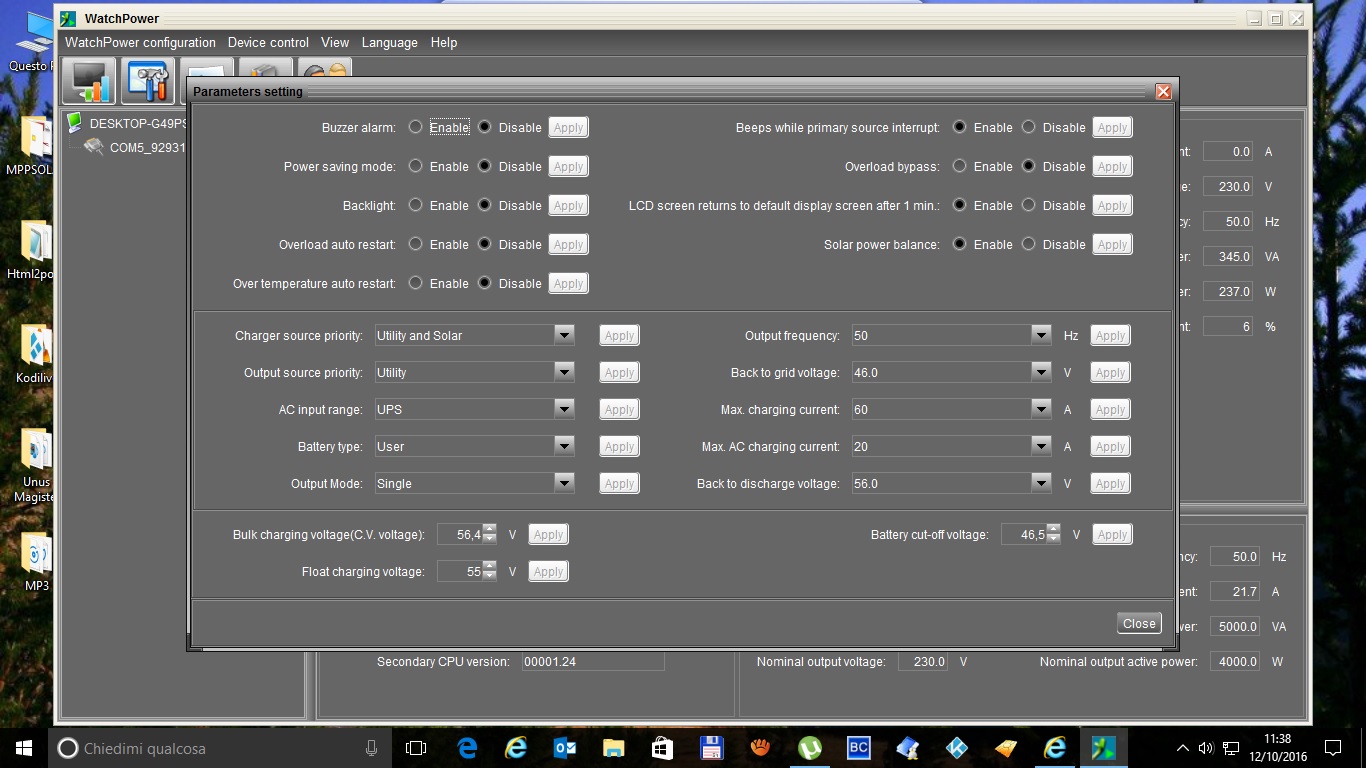The width and height of the screenshot is (1366, 768).
Task: Expand the Back to grid voltage dropdown
Action: click(1040, 372)
